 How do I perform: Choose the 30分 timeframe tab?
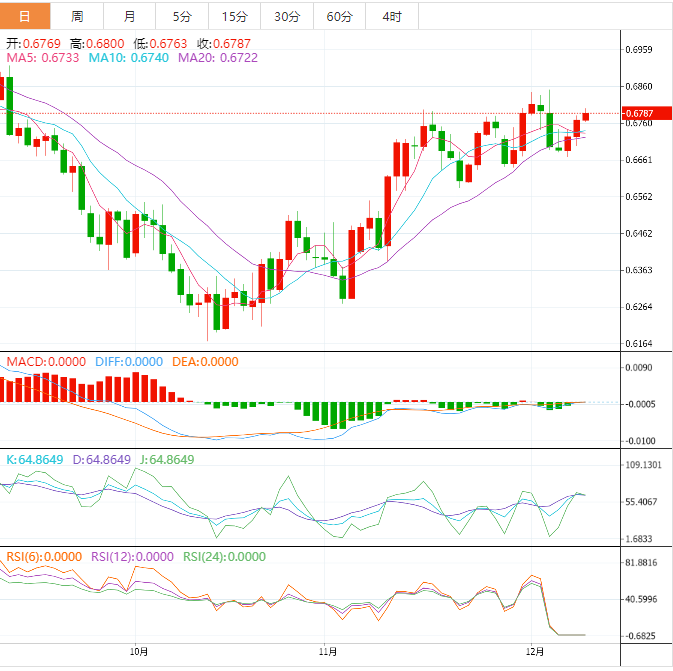click(286, 16)
